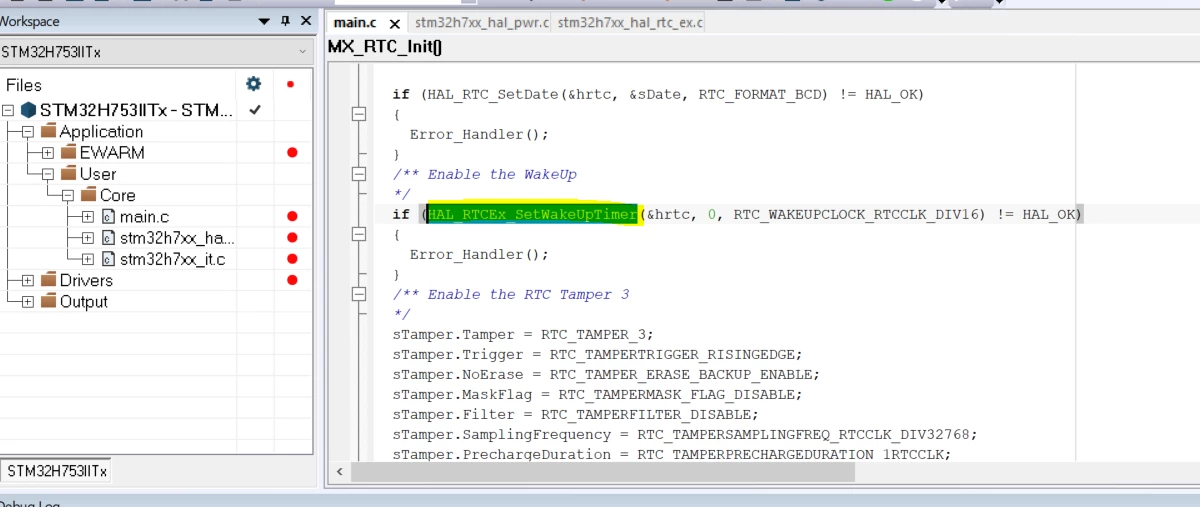The height and width of the screenshot is (507, 1200).
Task: Expand the Output folder node
Action: tap(27, 302)
